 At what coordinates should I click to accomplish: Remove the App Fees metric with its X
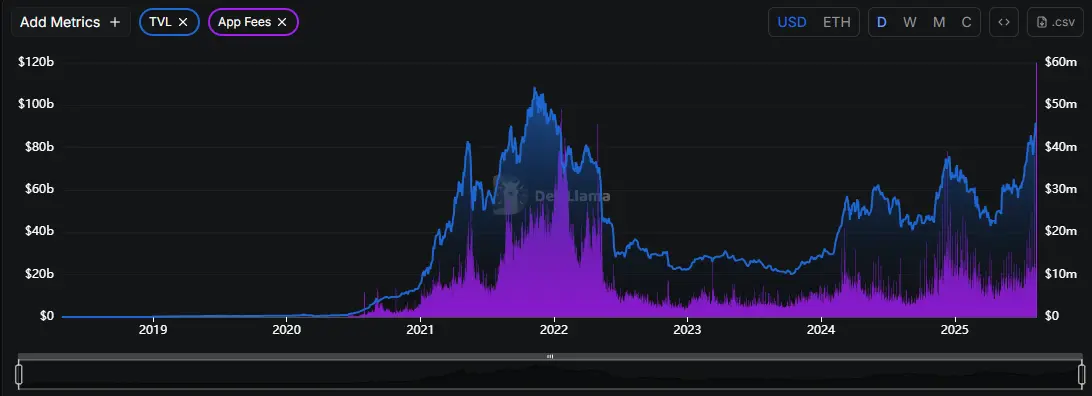(282, 22)
